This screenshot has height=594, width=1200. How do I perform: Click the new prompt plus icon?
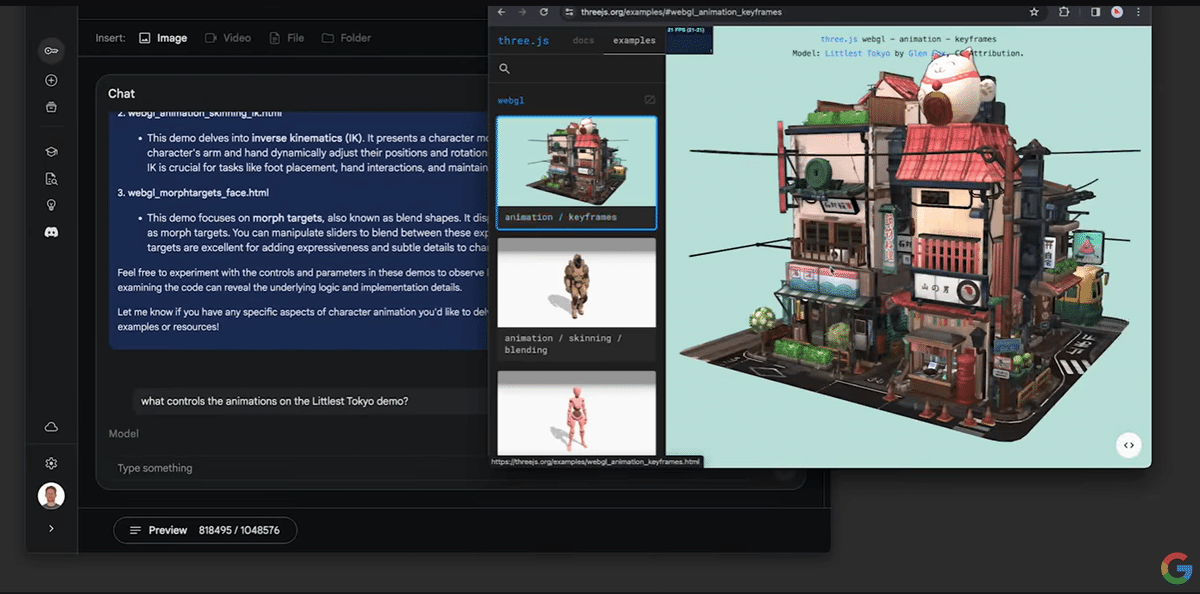tap(51, 80)
